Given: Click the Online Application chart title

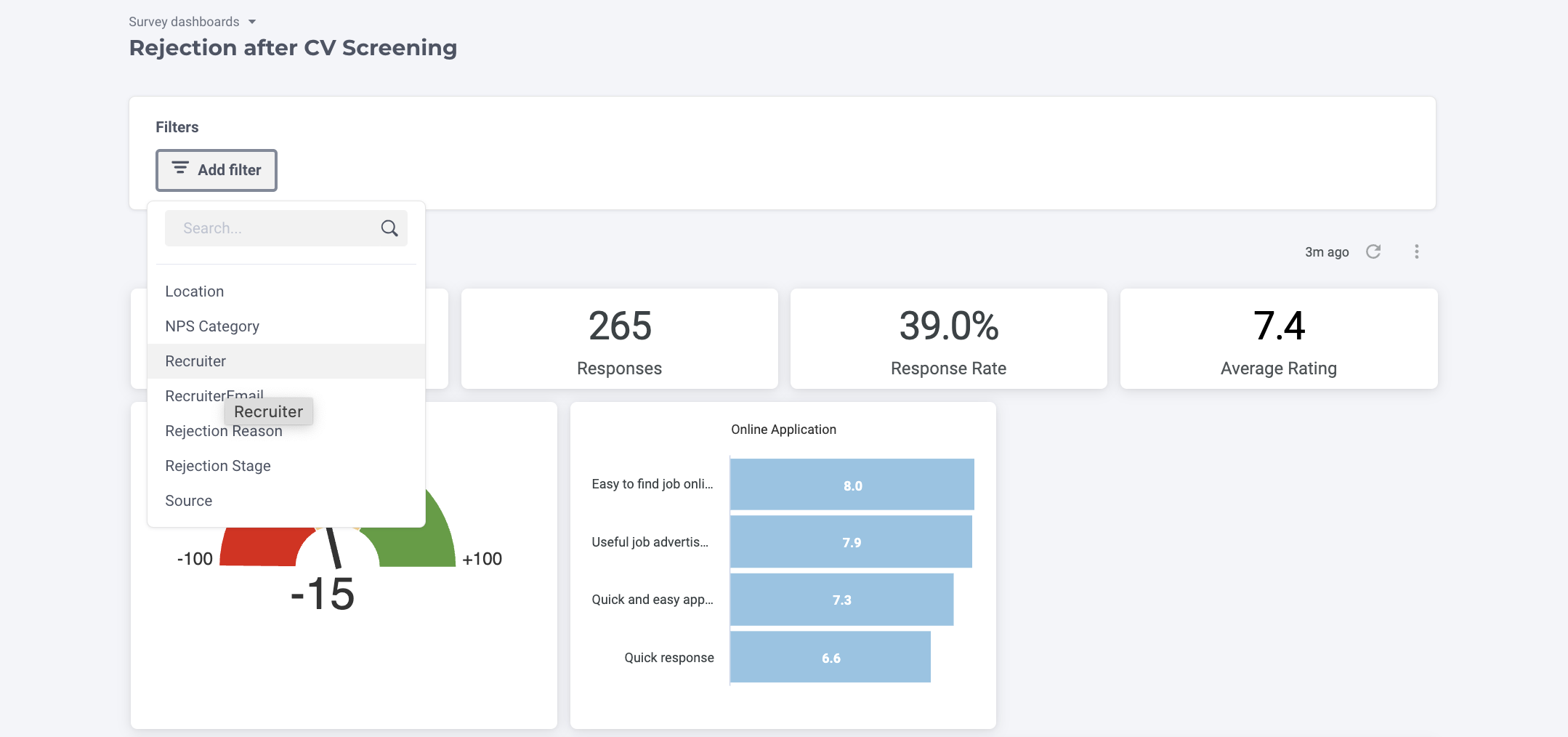Looking at the screenshot, I should tap(783, 430).
